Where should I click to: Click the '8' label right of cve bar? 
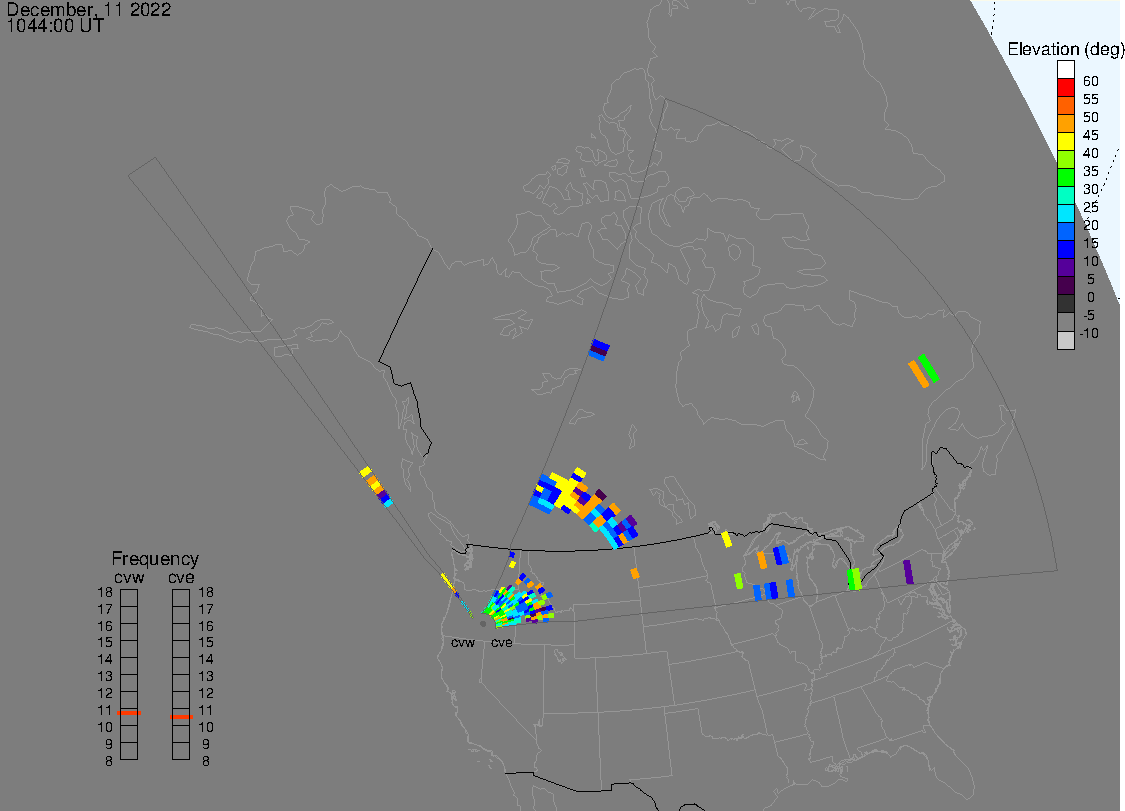pos(206,761)
